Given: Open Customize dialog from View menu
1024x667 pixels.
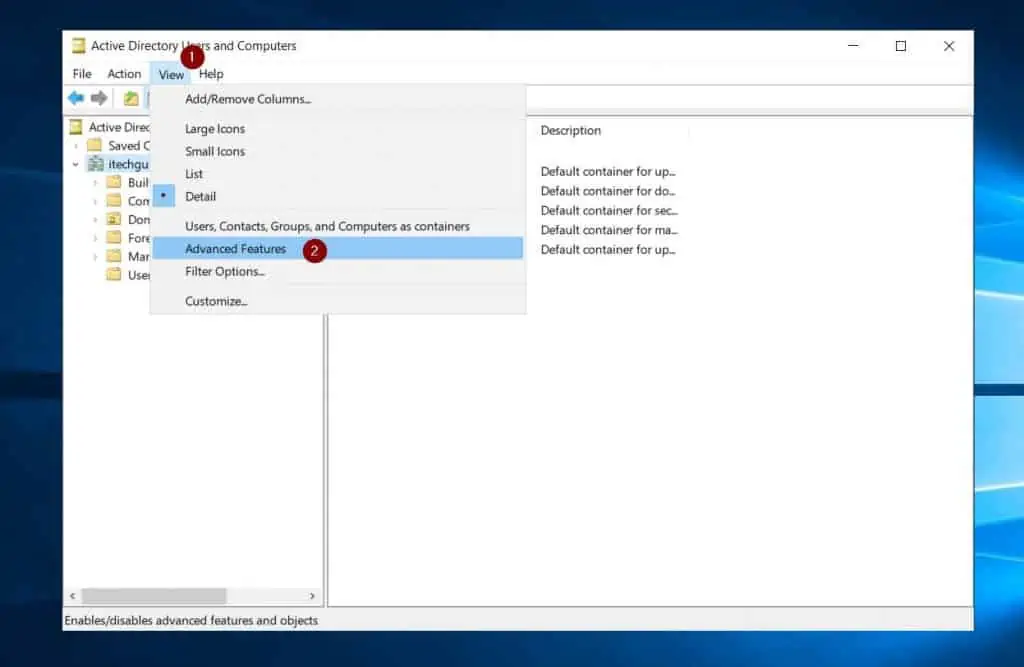Looking at the screenshot, I should [x=338, y=301].
